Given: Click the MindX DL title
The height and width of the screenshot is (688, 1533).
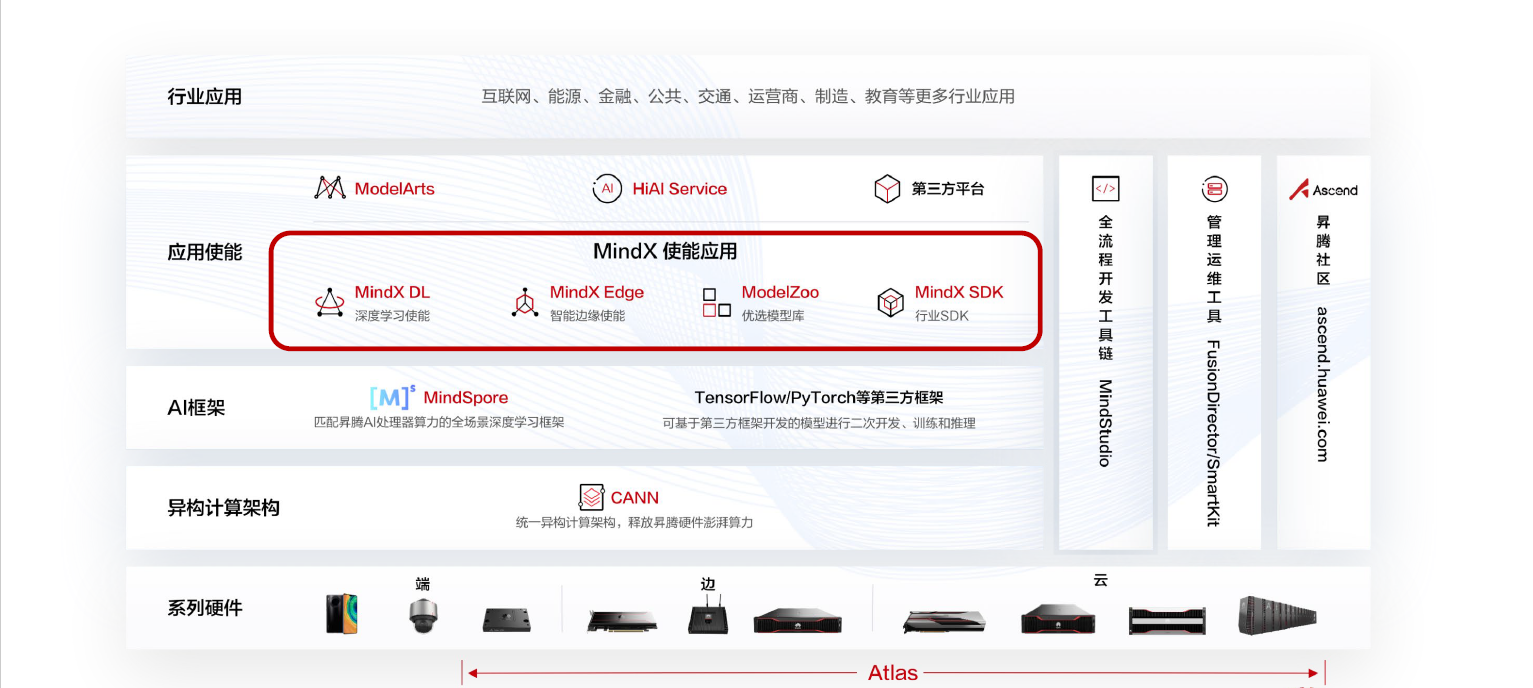Looking at the screenshot, I should pyautogui.click(x=392, y=293).
